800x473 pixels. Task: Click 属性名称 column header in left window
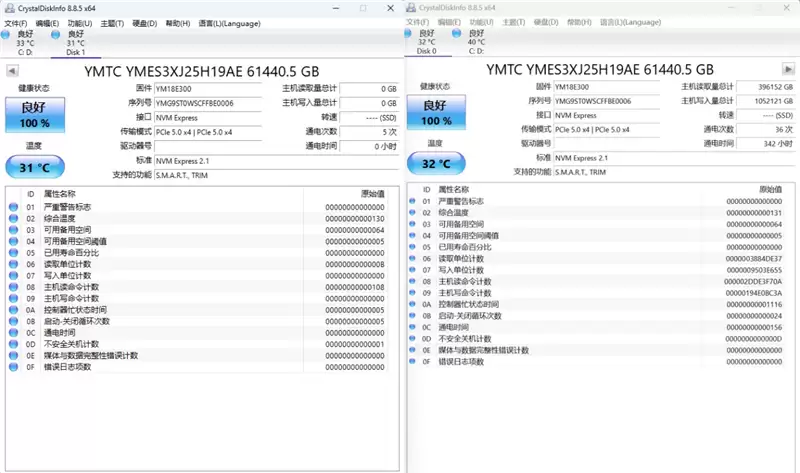coord(60,194)
